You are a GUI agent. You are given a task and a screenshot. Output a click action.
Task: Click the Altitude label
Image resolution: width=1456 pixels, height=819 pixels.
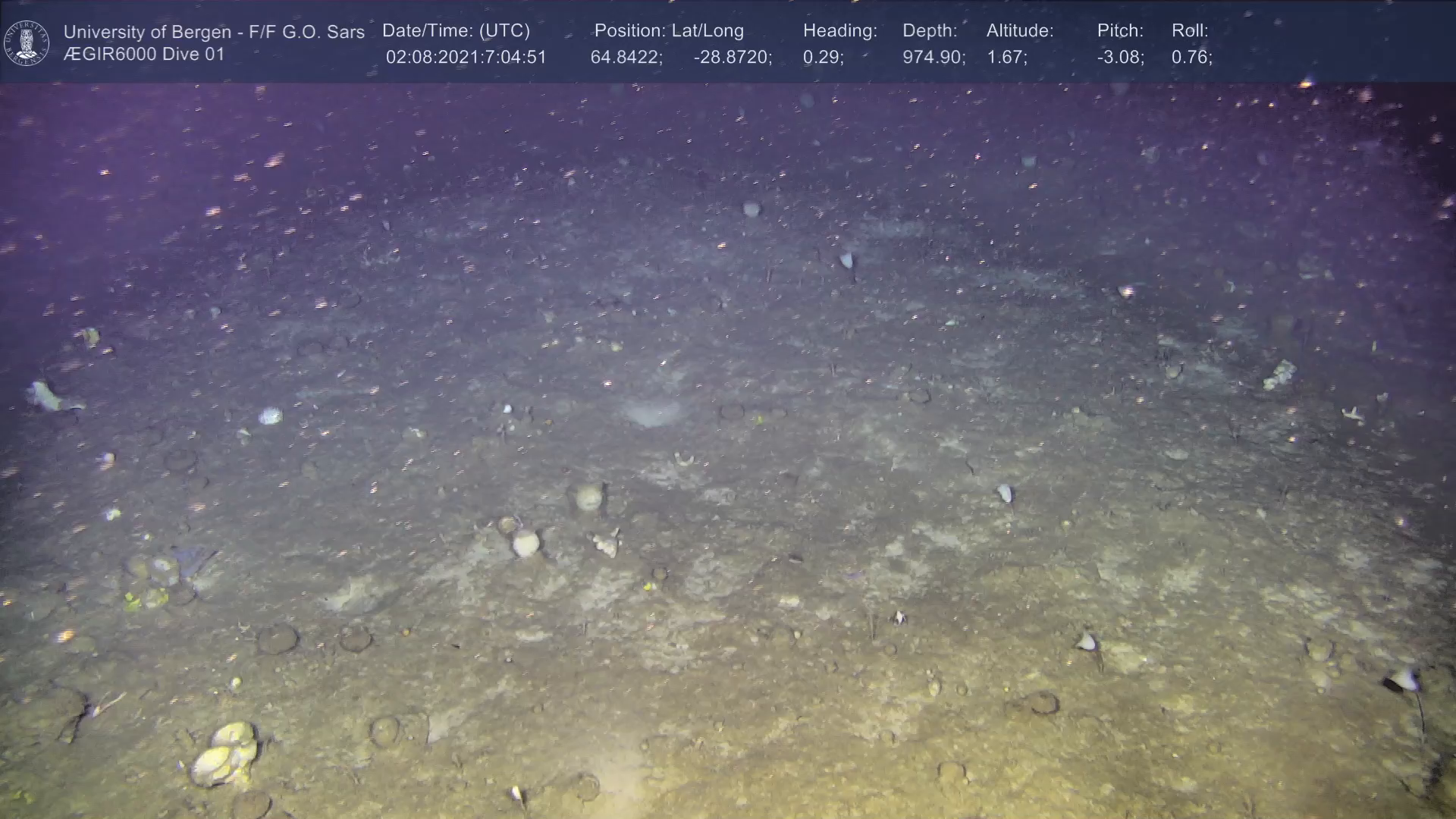(x=1019, y=30)
